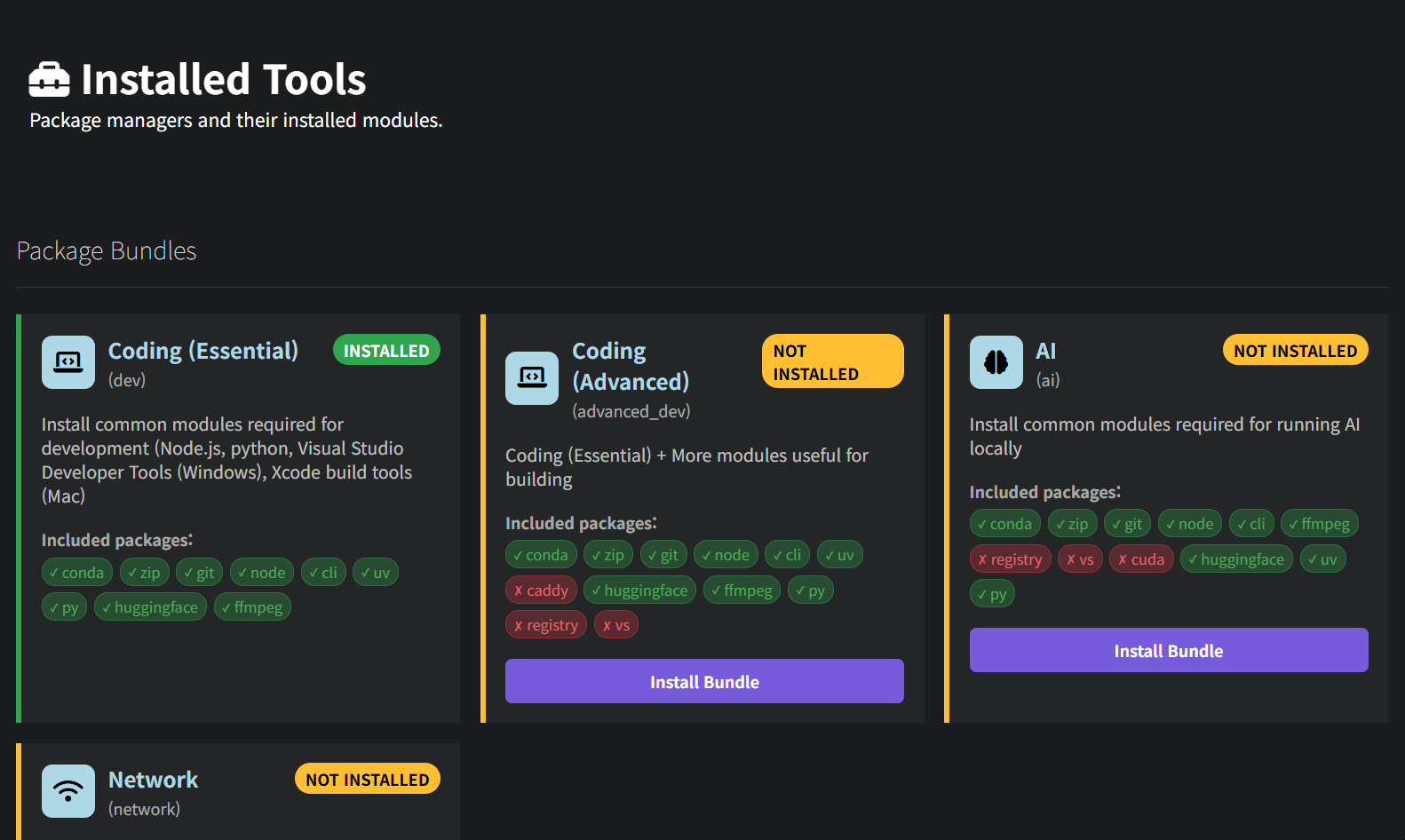Select py tag in AI bundle
The image size is (1405, 840).
coord(992,594)
